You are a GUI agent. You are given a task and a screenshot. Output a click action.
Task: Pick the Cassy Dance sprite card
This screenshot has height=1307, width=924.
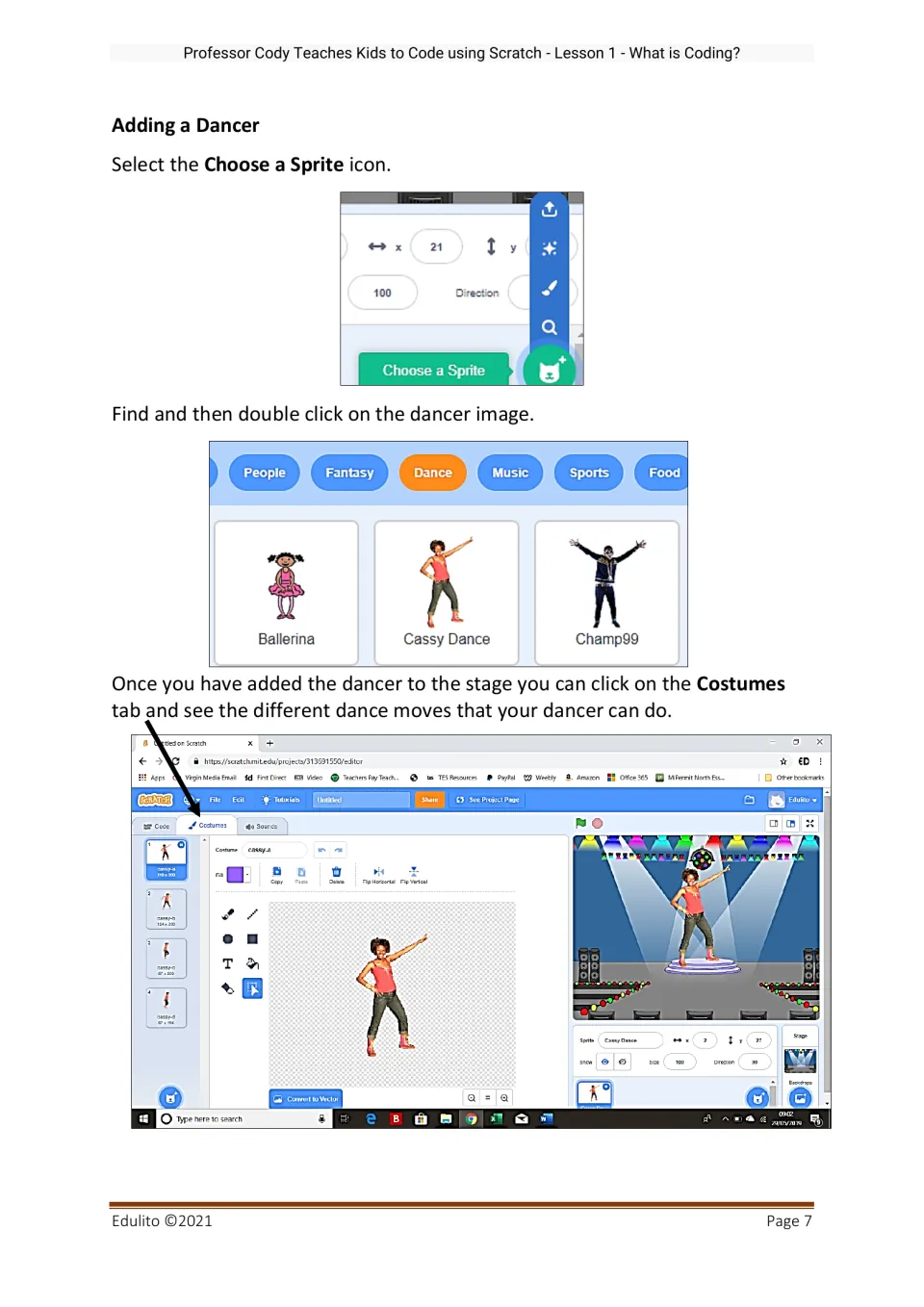(x=447, y=593)
